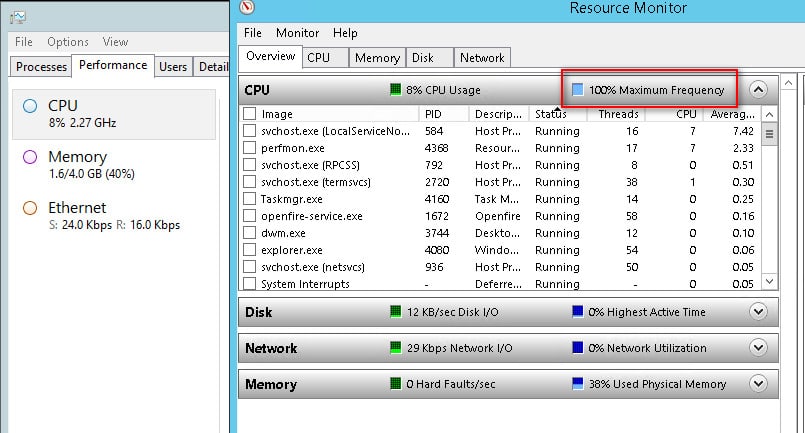Click the green Disk I/O indicator square

(395, 311)
